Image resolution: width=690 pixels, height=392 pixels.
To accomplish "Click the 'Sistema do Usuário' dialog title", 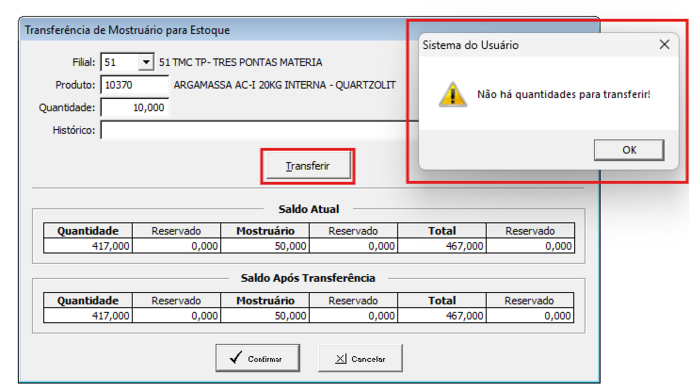I will 470,45.
